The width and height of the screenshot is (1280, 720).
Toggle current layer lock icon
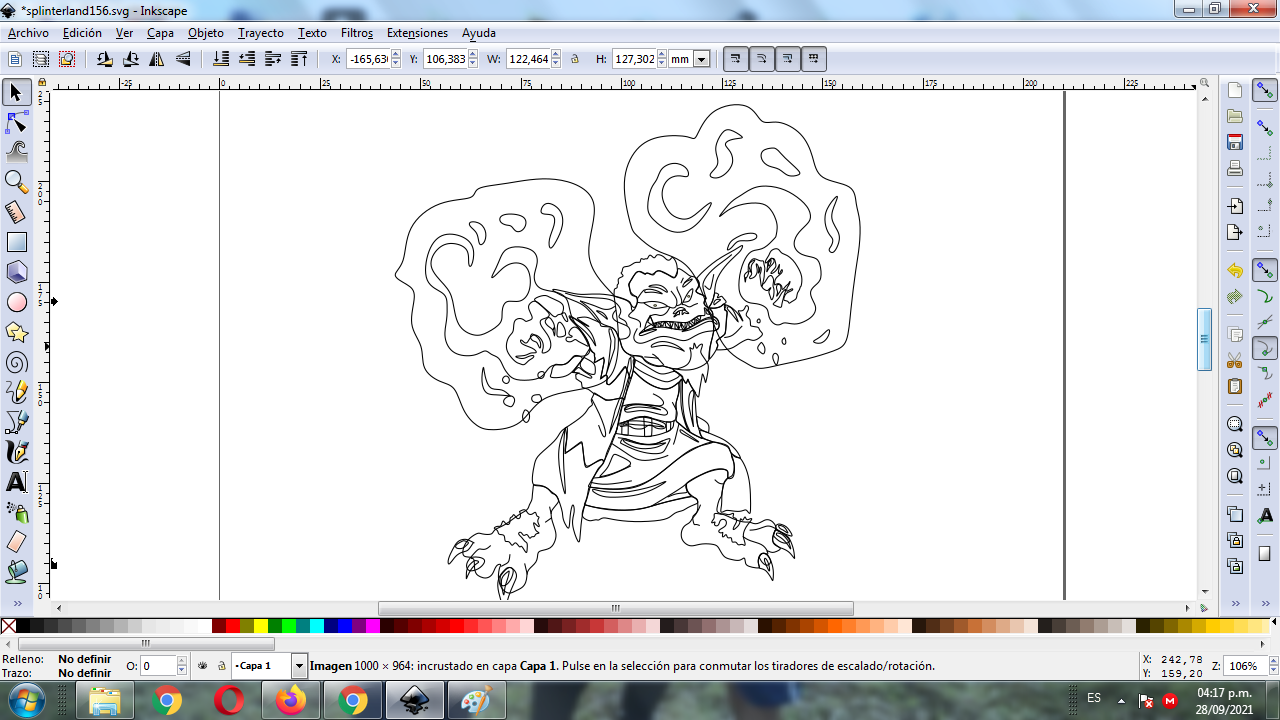pos(221,665)
